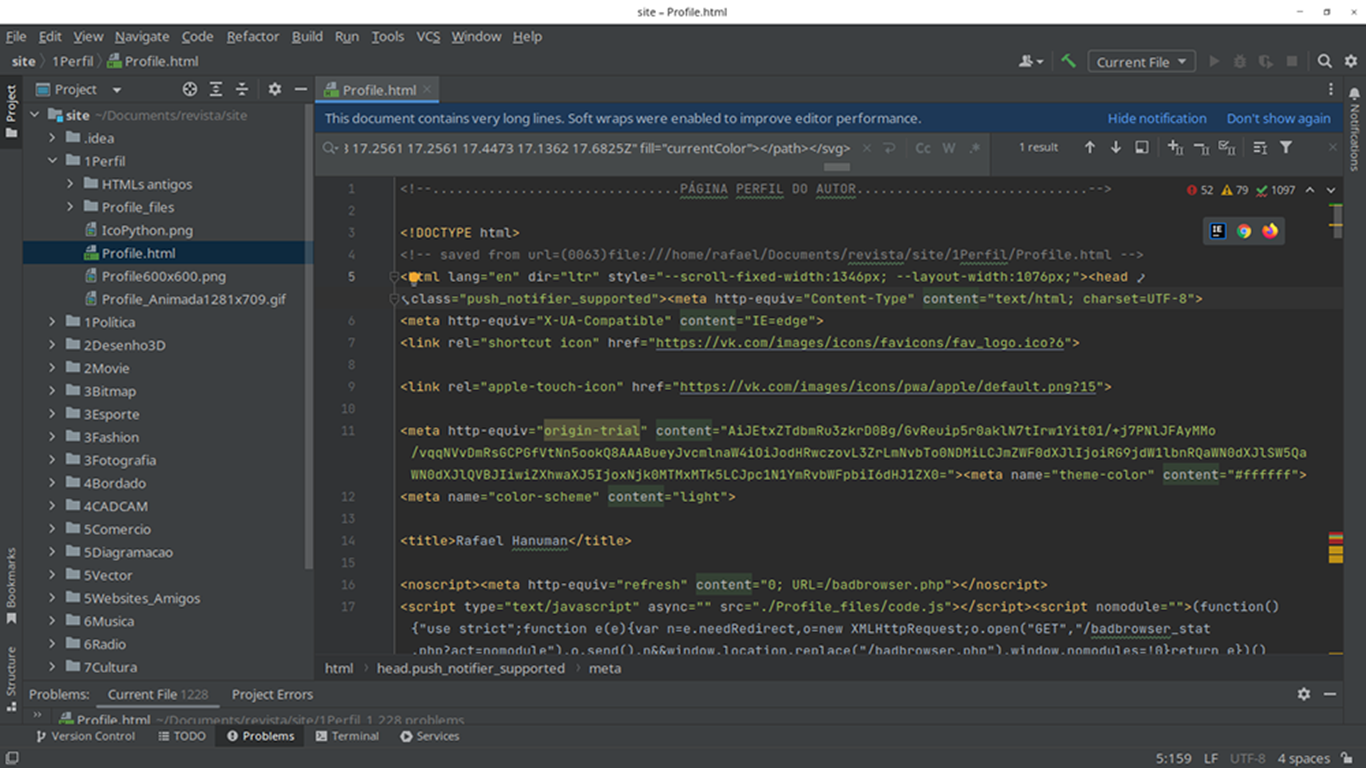
Task: Click Don't show again link
Action: pyautogui.click(x=1279, y=118)
